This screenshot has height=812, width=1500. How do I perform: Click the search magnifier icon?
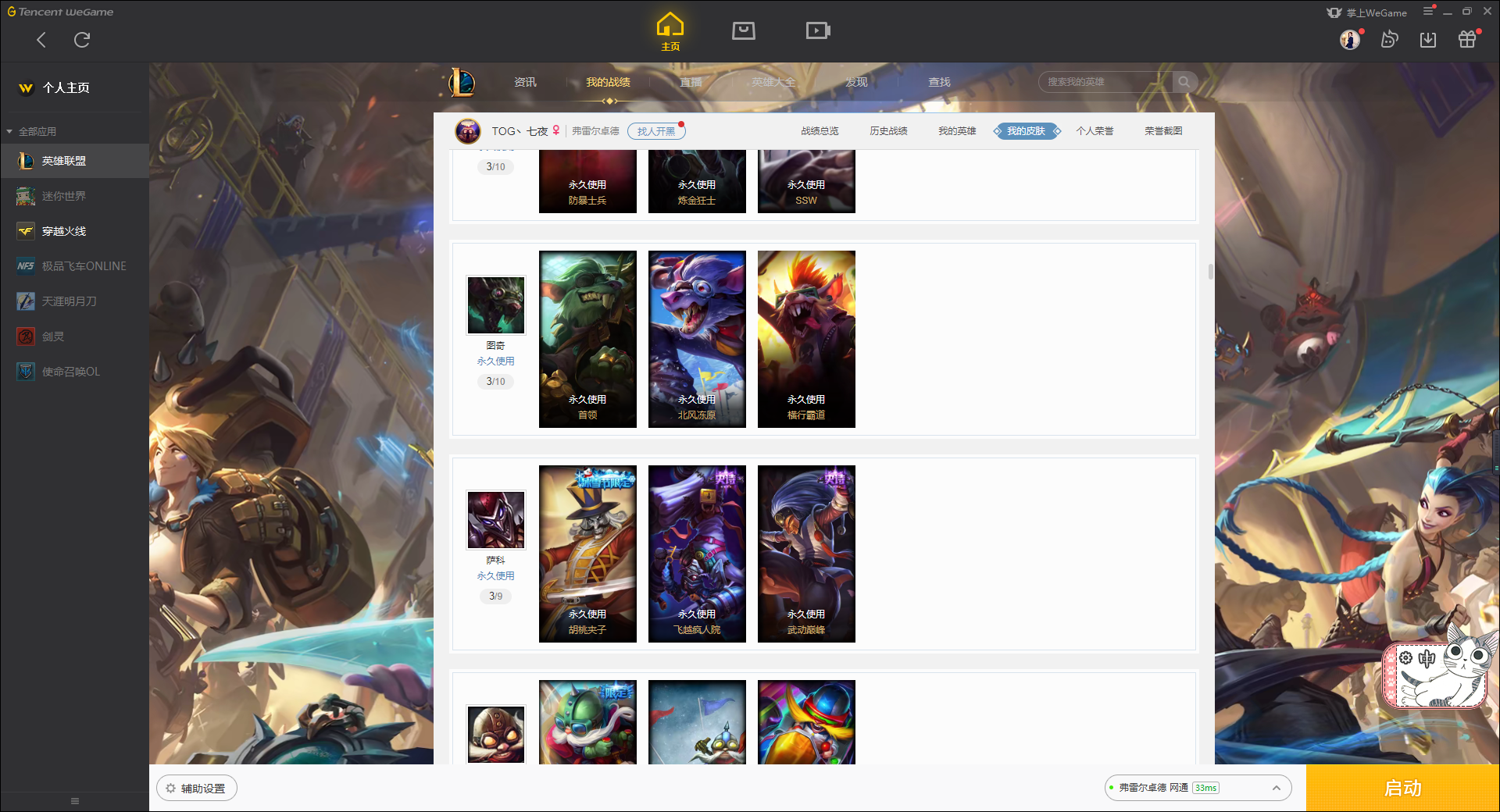(1184, 82)
